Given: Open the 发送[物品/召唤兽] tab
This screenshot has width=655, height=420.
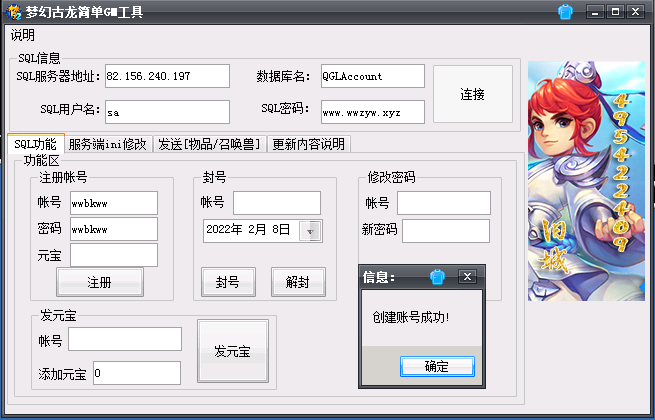Looking at the screenshot, I should [209, 145].
